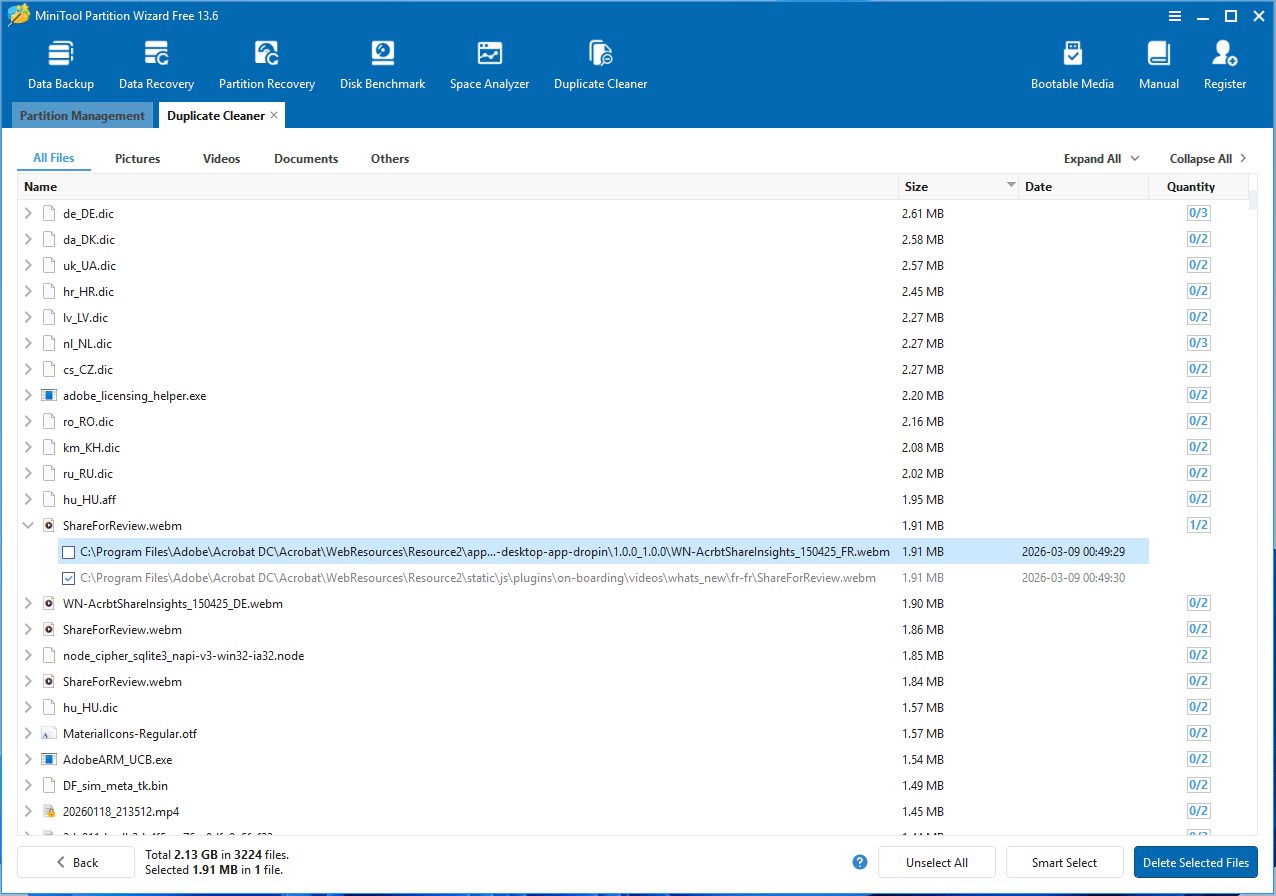Check the WN-AcrbtShareInsights_150425_FR.webm duplicate entry
1276x896 pixels.
tap(67, 551)
